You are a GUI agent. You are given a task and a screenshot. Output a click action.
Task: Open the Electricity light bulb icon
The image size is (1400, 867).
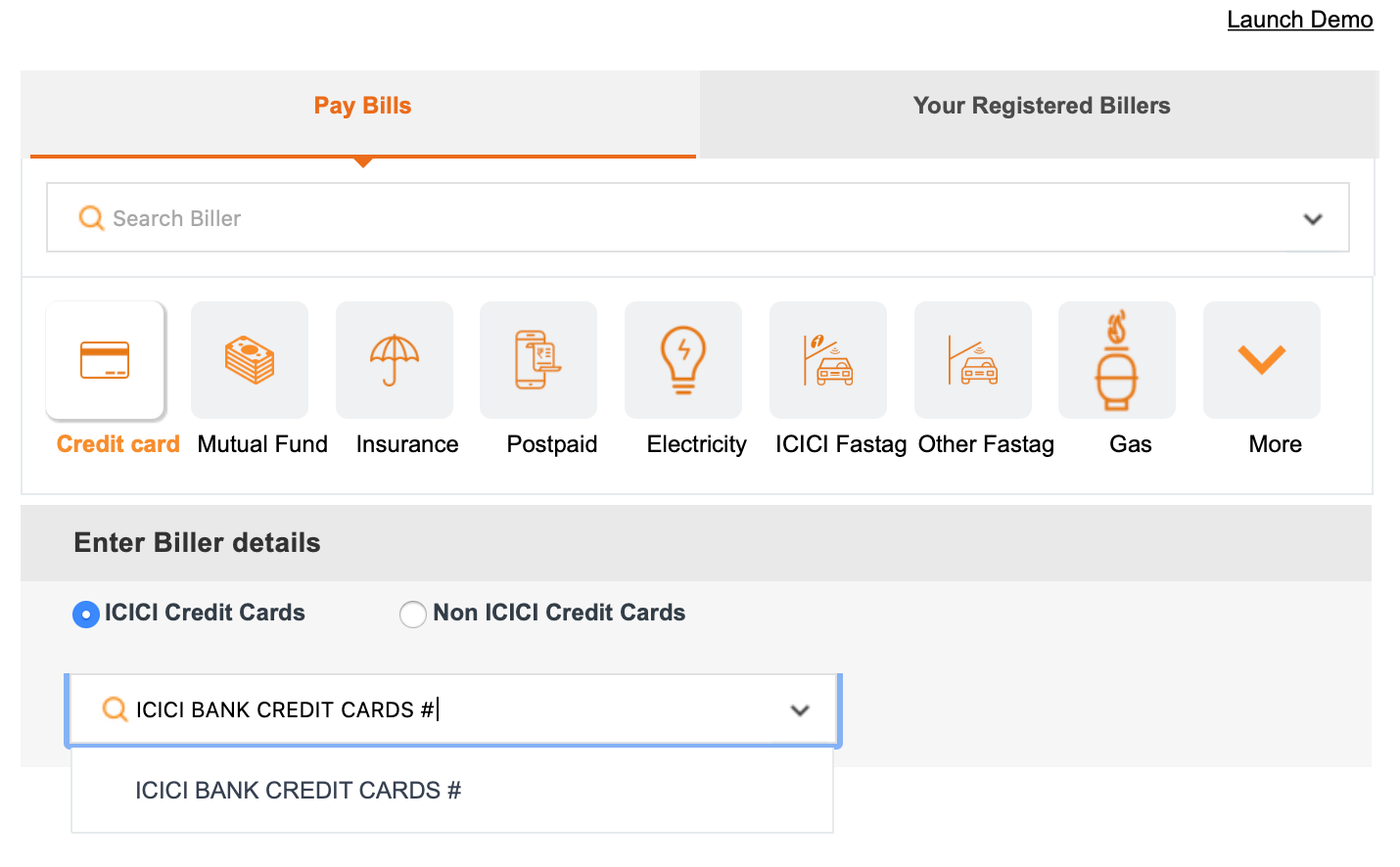[683, 359]
